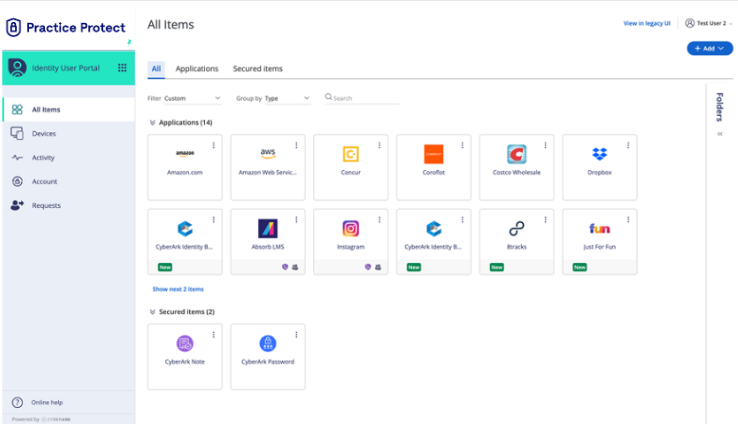The width and height of the screenshot is (738, 432).
Task: Click the shield icon on Instagram card
Action: [x=368, y=267]
